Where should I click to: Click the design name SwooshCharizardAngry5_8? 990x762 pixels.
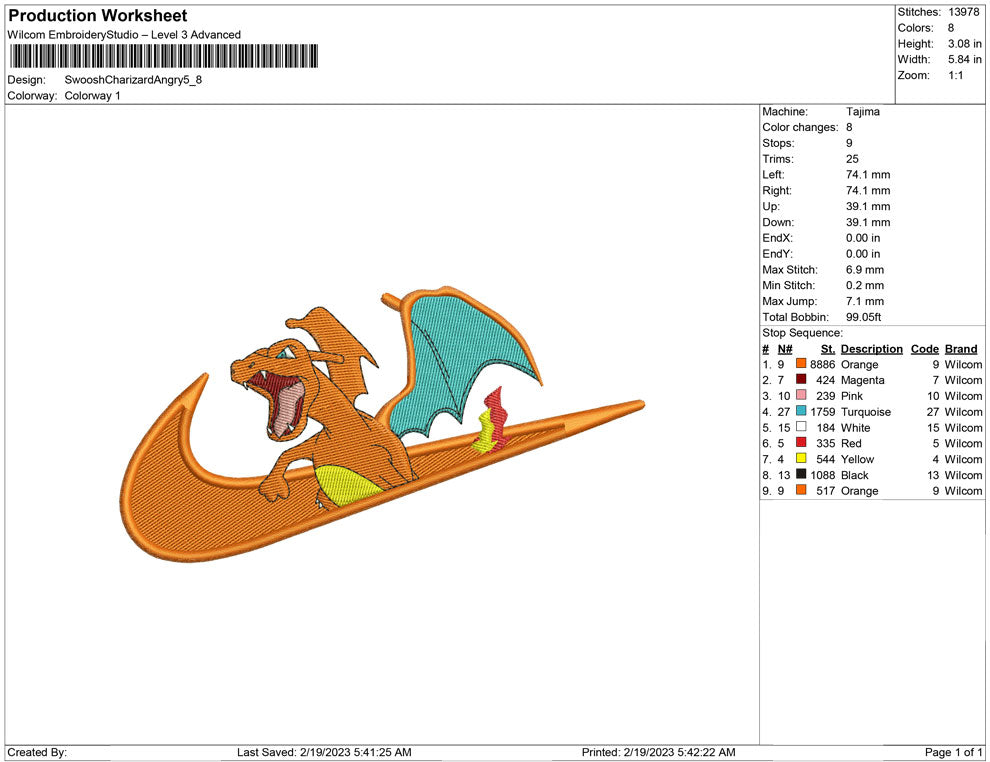pyautogui.click(x=133, y=80)
